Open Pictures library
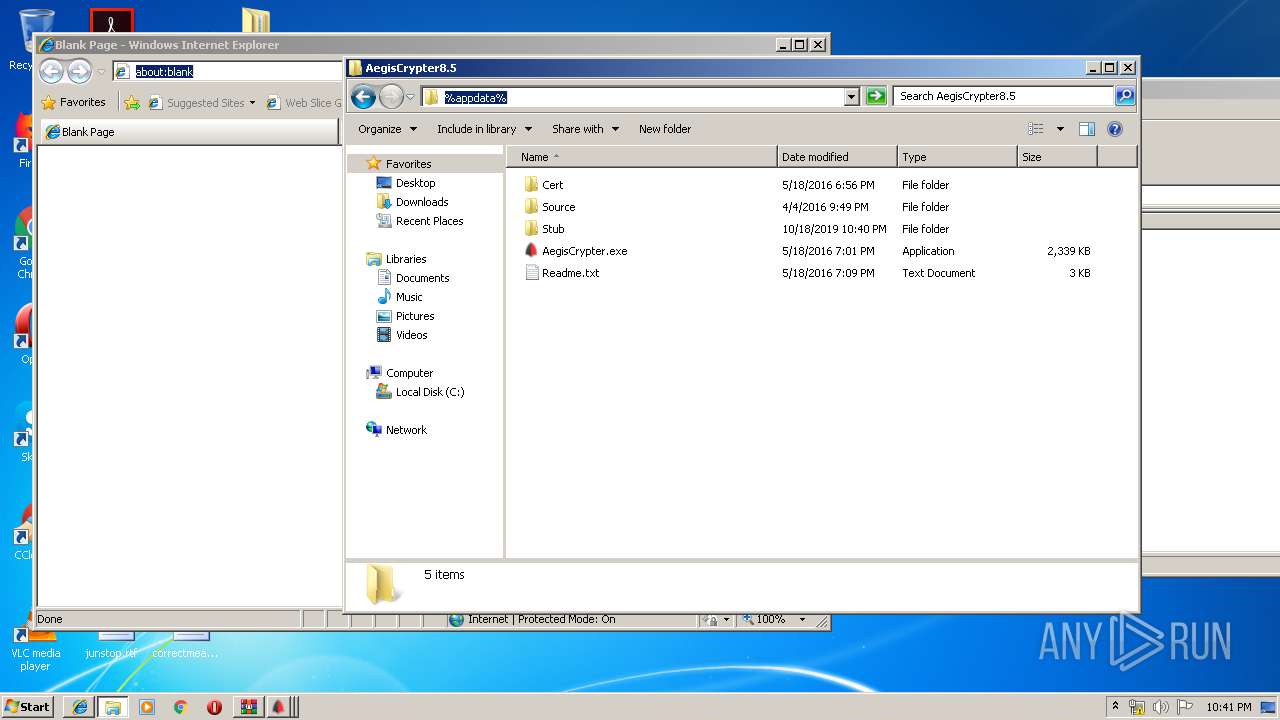 pos(414,316)
